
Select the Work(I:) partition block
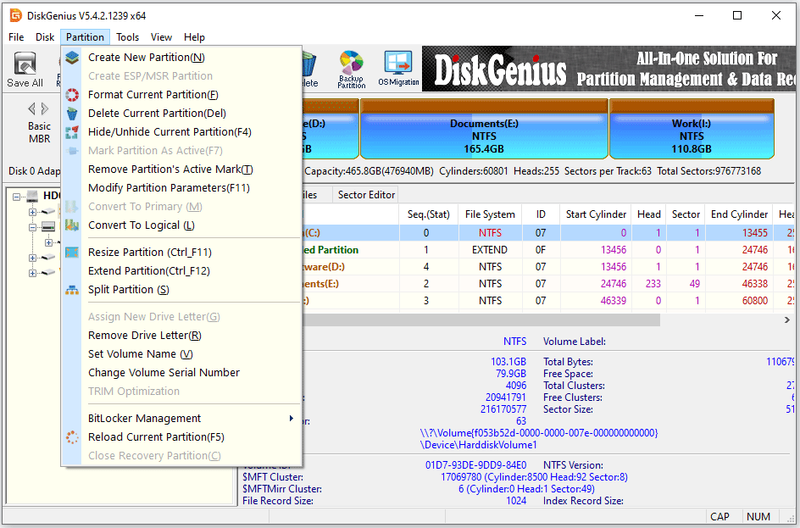(691, 129)
